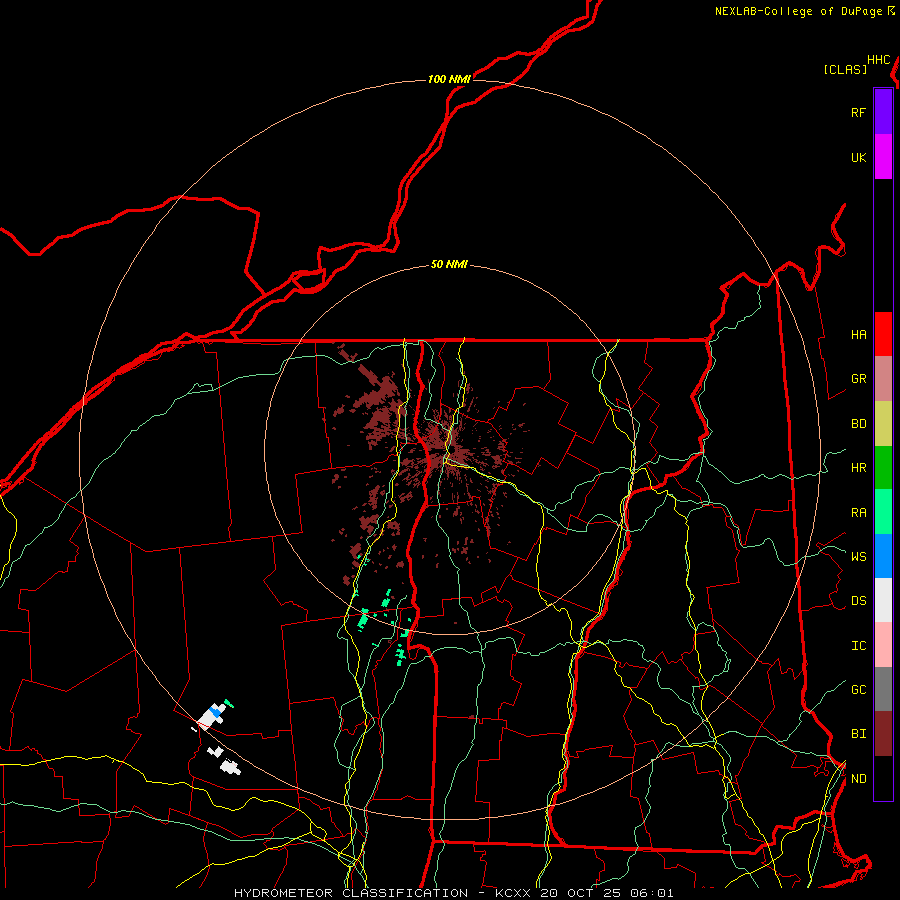Image resolution: width=900 pixels, height=900 pixels.
Task: Click the RA legend label
Action: [x=858, y=512]
